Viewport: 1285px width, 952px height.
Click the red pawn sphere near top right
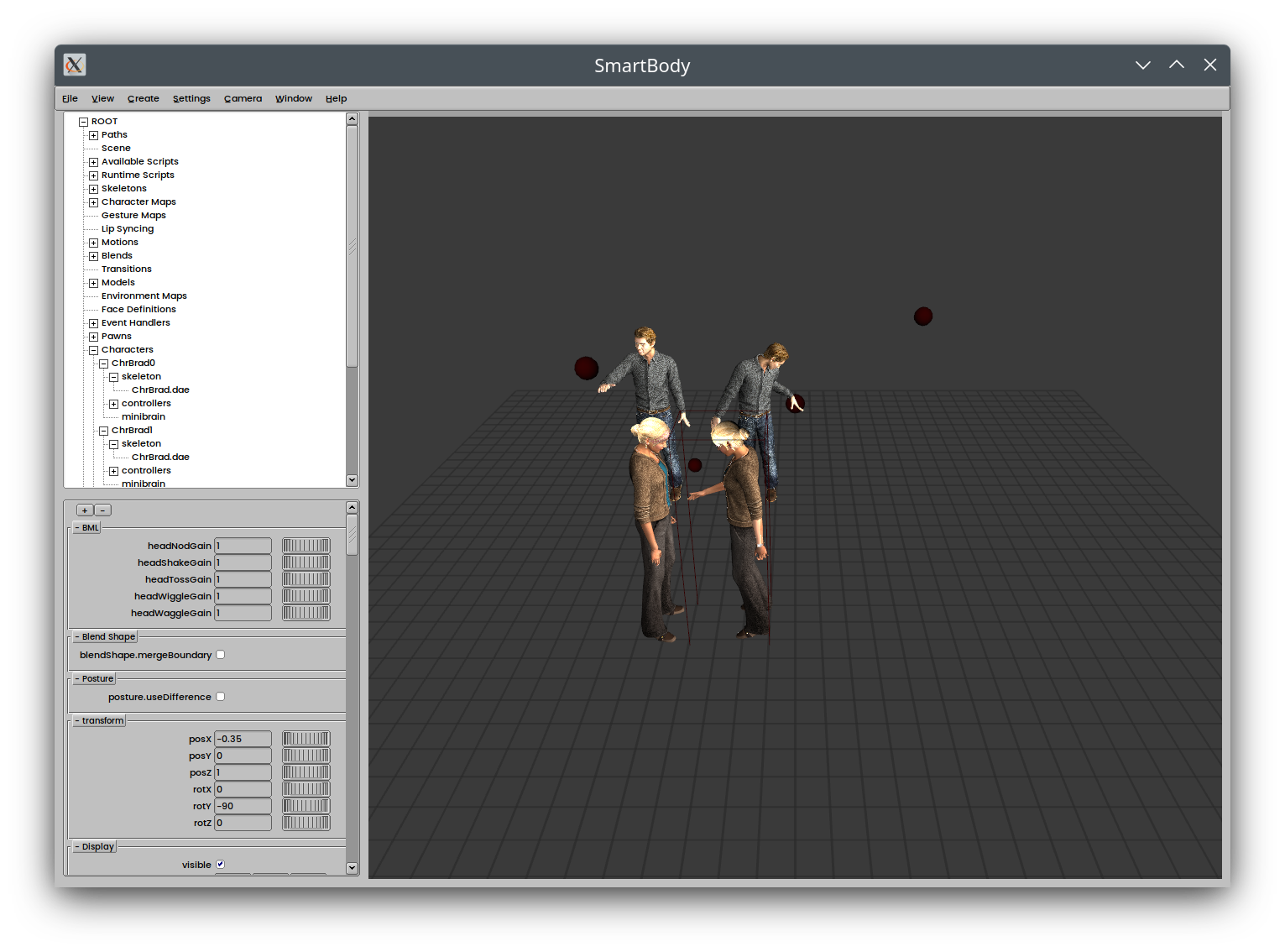[x=923, y=316]
